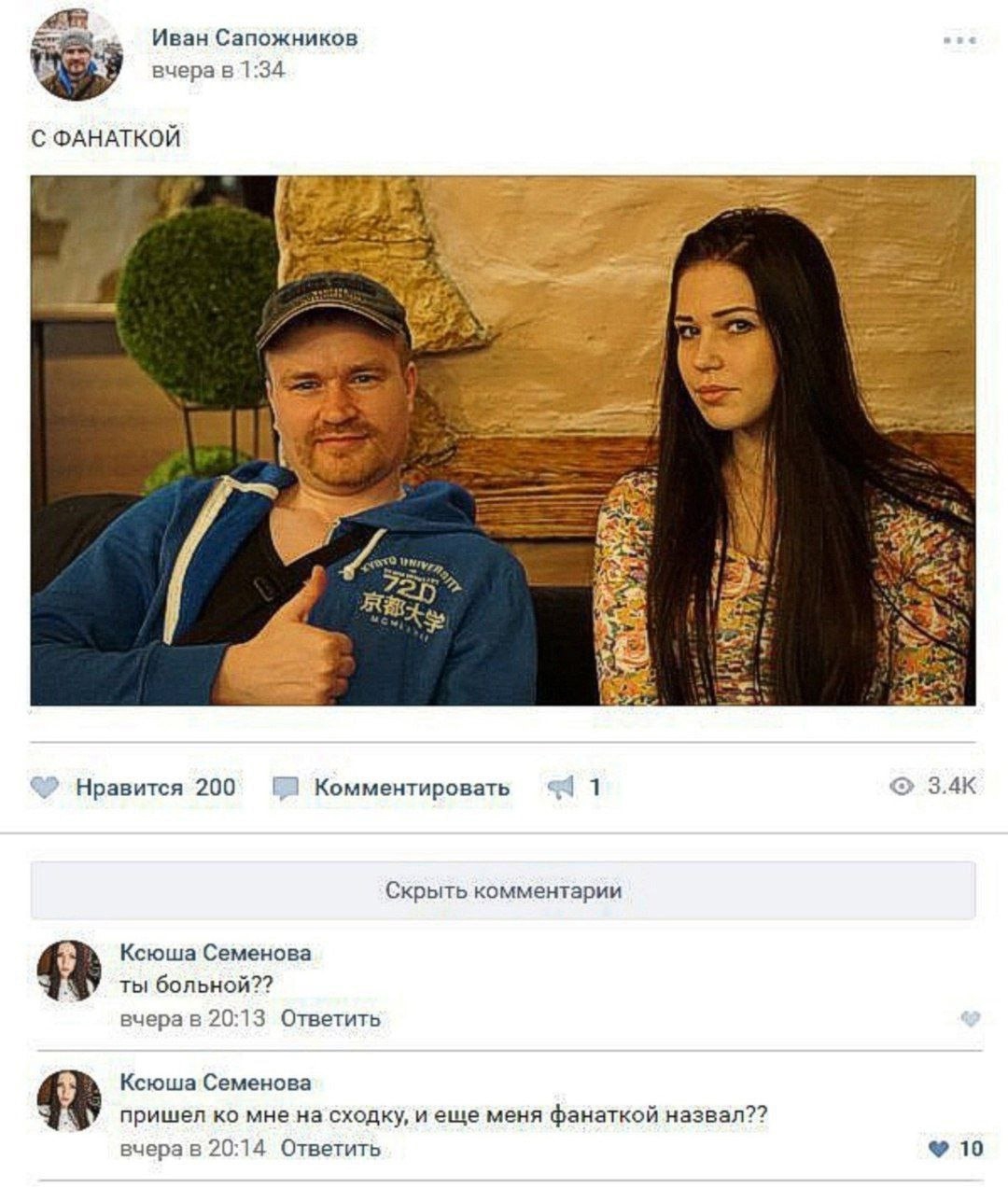1008x1188 pixels.
Task: Open Иван Сапожников profile avatar
Action: (x=77, y=54)
